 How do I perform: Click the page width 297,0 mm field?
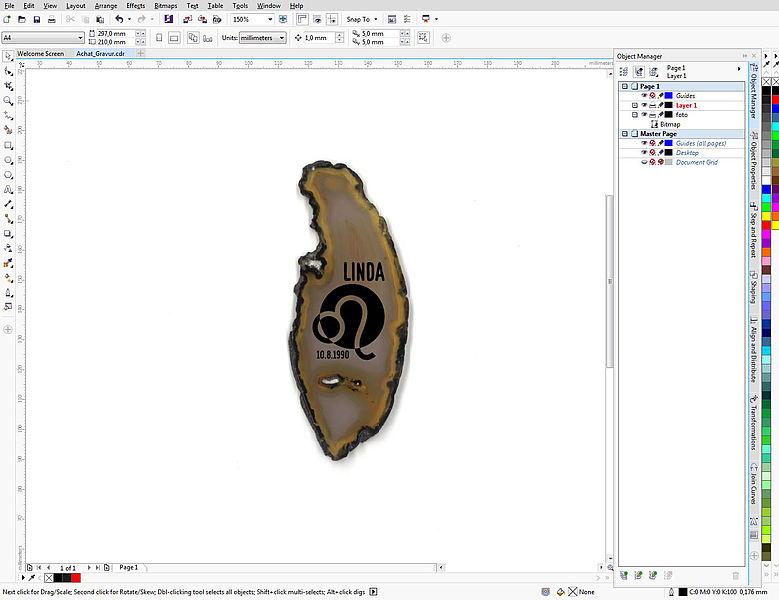point(116,34)
